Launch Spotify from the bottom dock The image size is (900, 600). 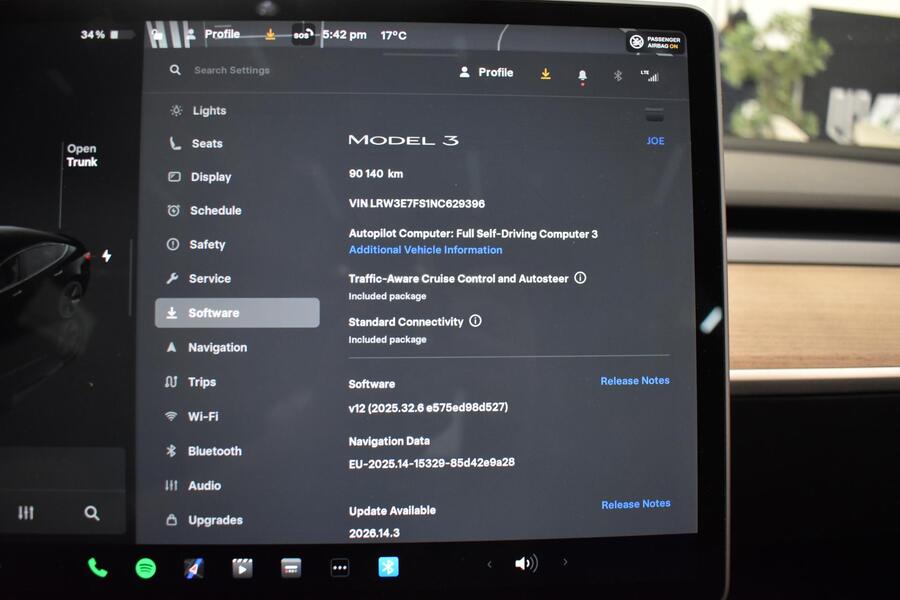click(x=146, y=568)
